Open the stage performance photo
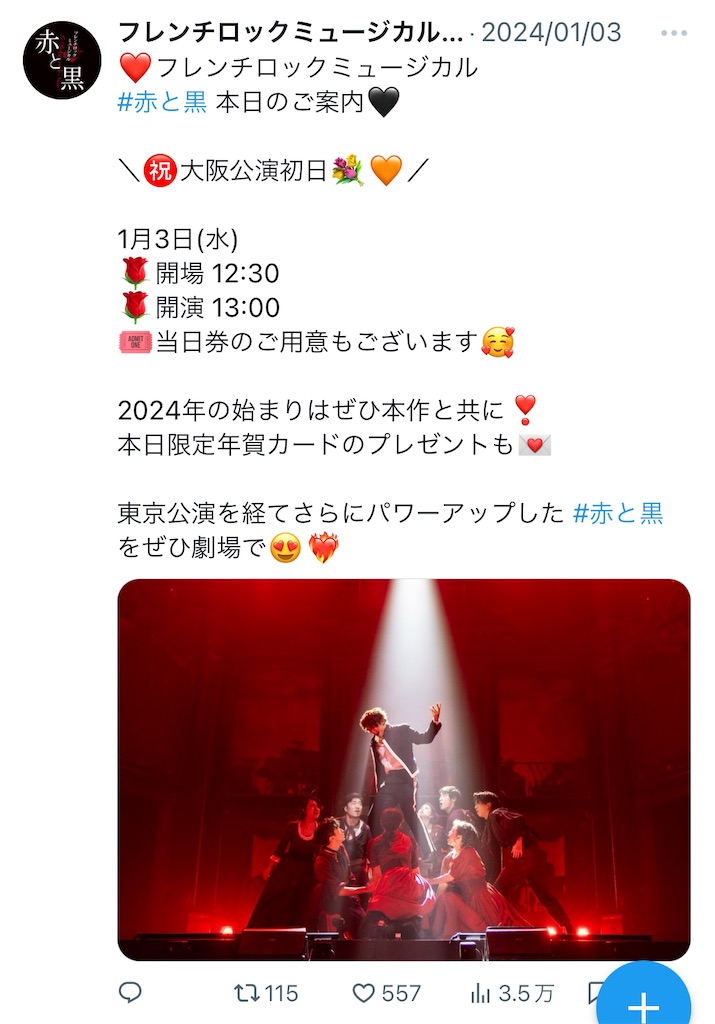715x1024 pixels. [x=404, y=769]
